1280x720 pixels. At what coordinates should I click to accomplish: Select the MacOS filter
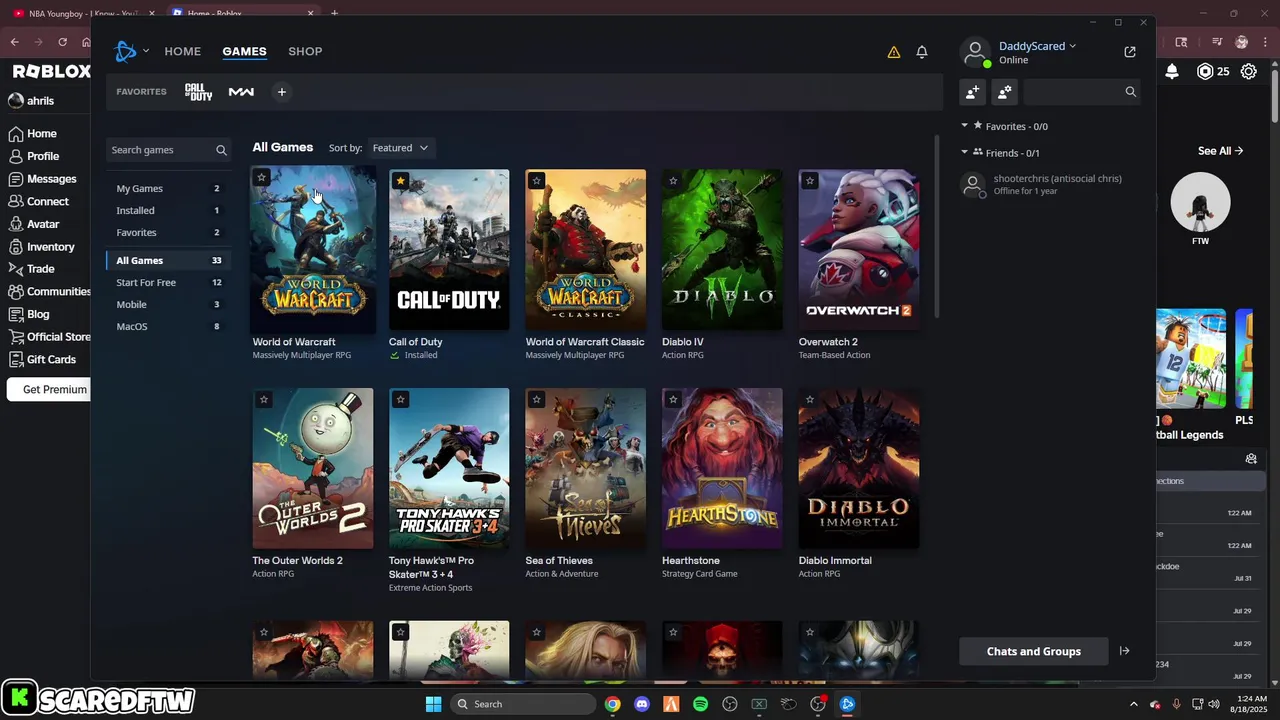point(168,326)
